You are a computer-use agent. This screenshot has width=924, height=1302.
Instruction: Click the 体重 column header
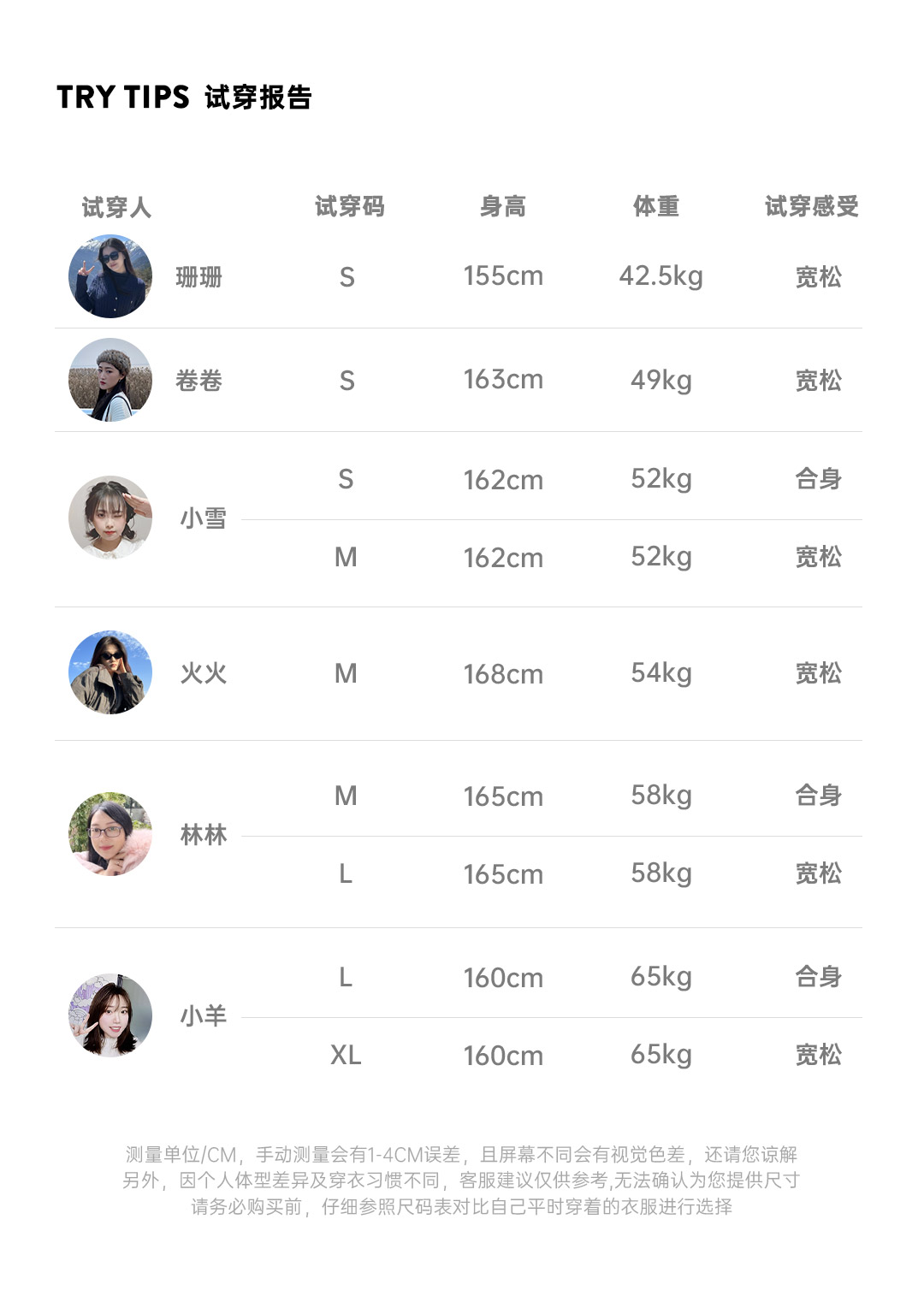point(656,206)
